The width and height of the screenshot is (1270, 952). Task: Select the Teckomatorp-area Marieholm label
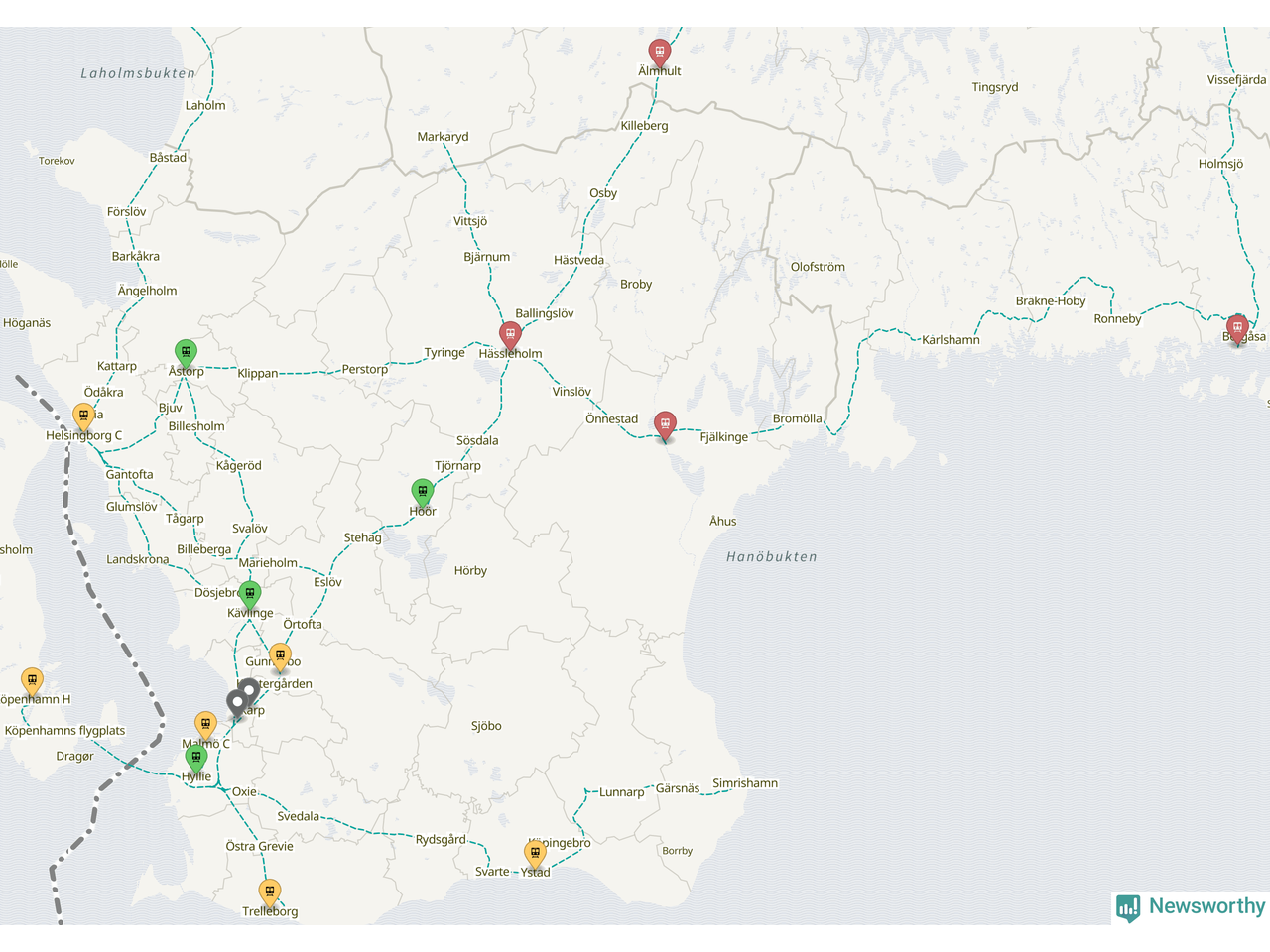[268, 563]
